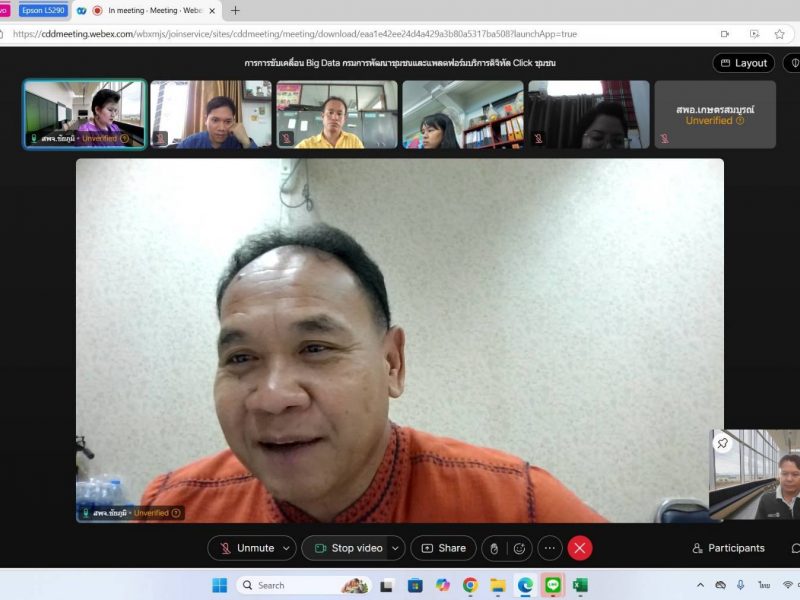Open the emoji reactions icon

519,548
